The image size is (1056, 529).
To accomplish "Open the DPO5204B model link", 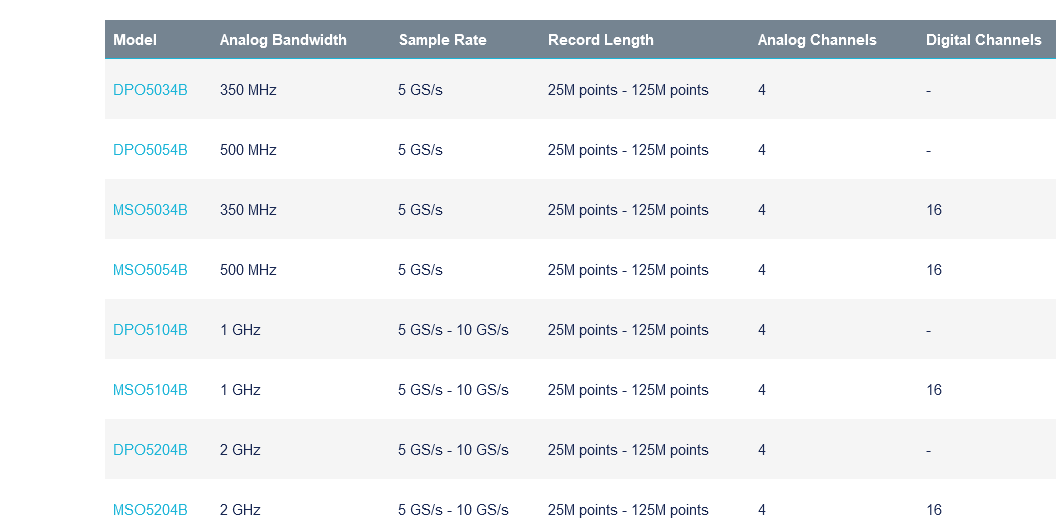I will pos(150,449).
